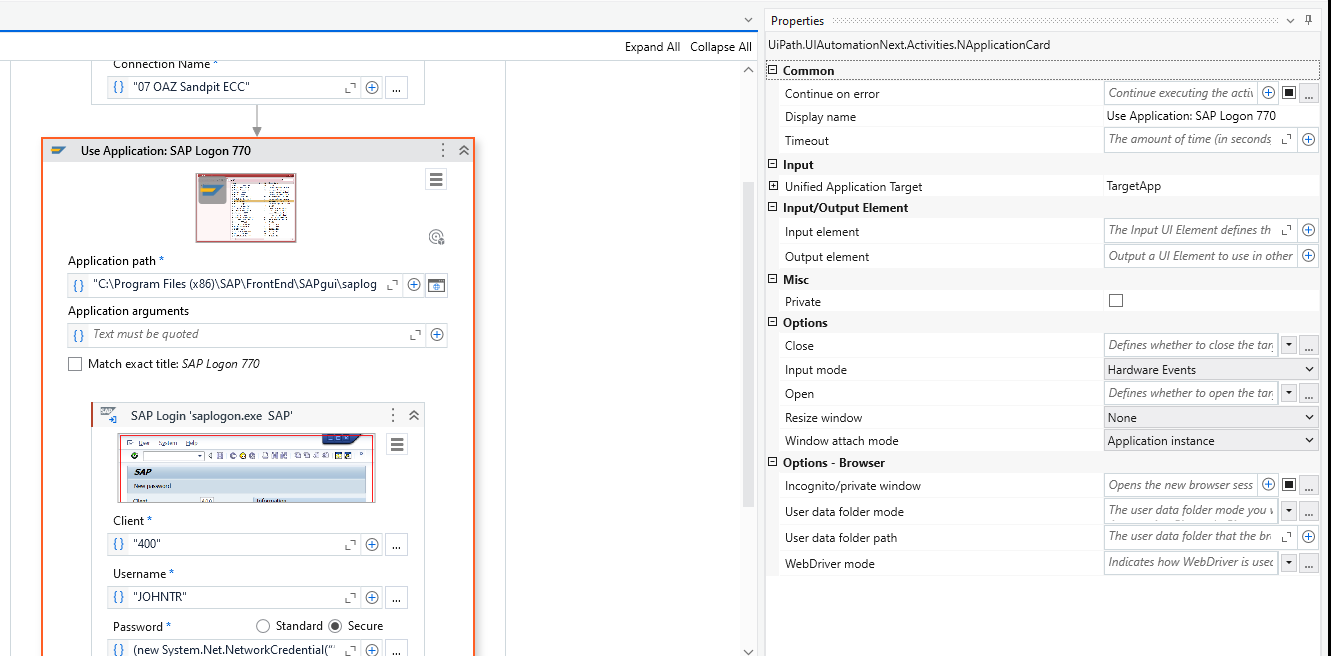Click designer vertical scrollbar
This screenshot has height=656, width=1331.
pyautogui.click(x=747, y=345)
